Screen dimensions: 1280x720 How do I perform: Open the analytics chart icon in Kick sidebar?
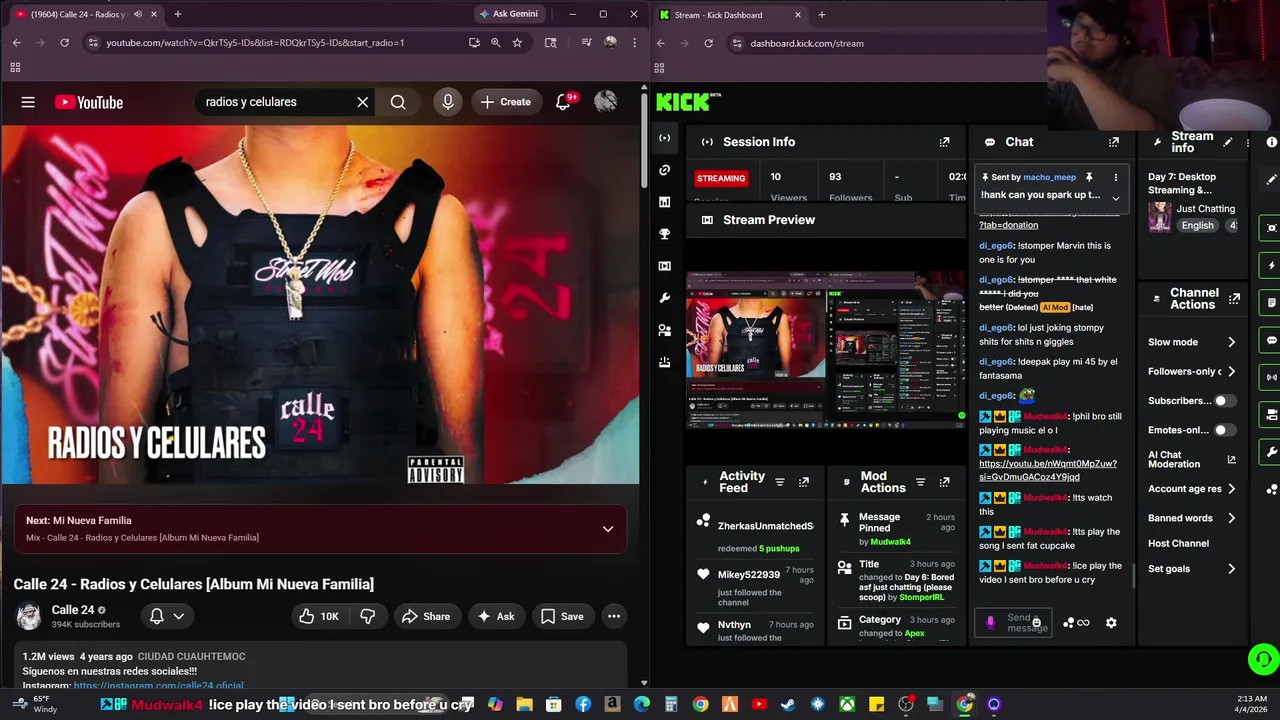[x=665, y=202]
